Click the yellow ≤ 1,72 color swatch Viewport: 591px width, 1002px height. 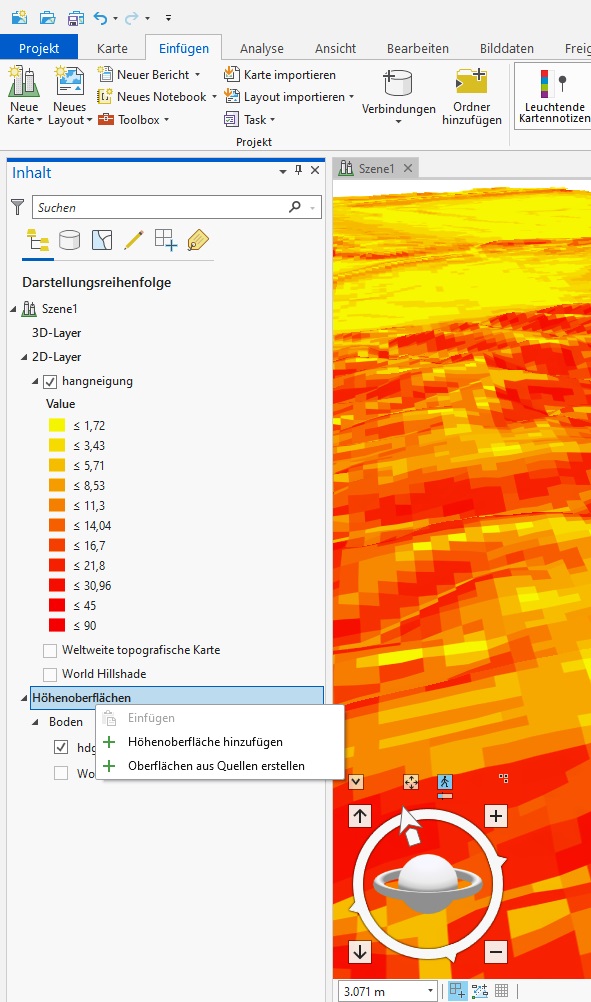pyautogui.click(x=57, y=426)
